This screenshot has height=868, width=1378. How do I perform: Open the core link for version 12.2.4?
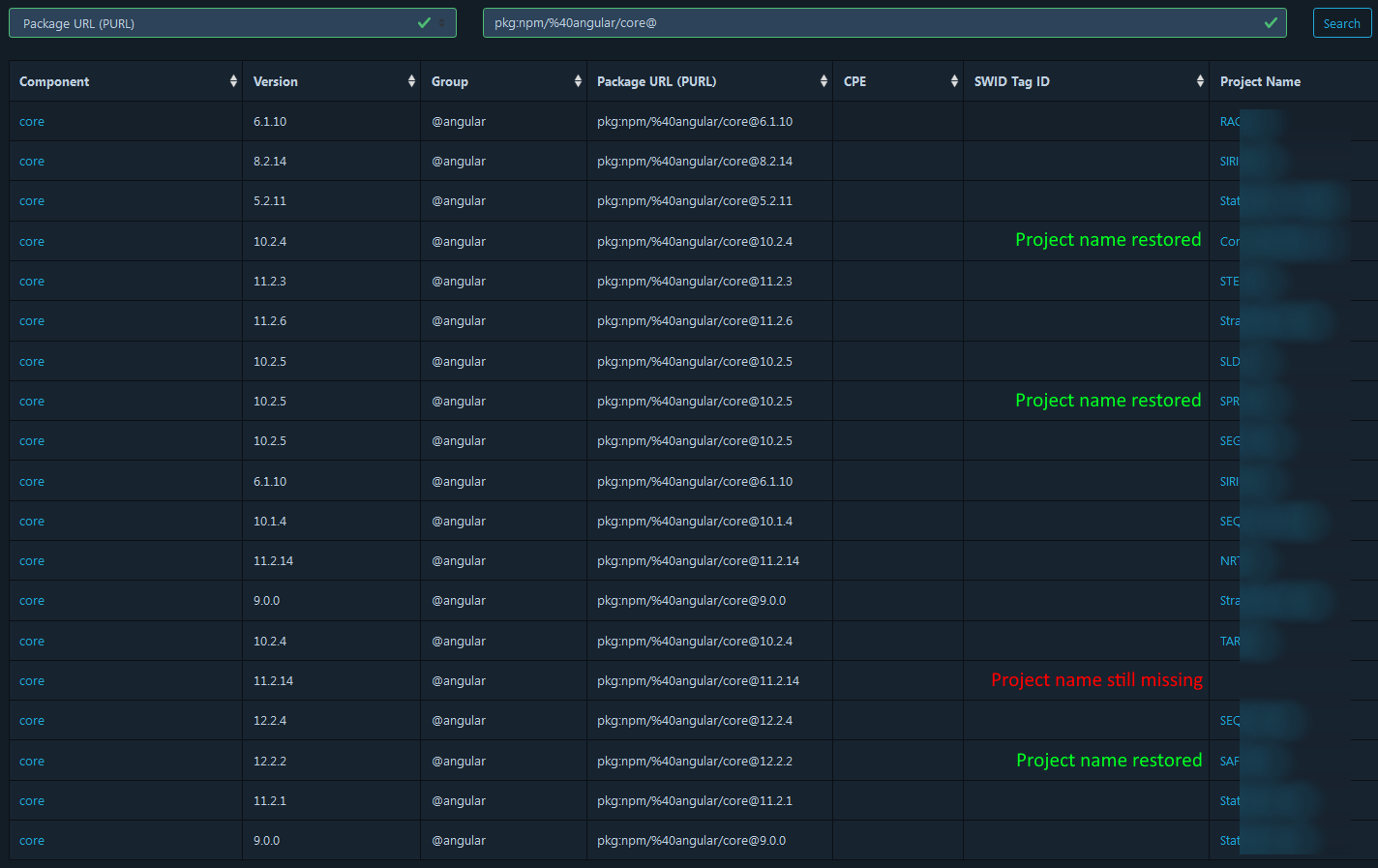coord(31,720)
